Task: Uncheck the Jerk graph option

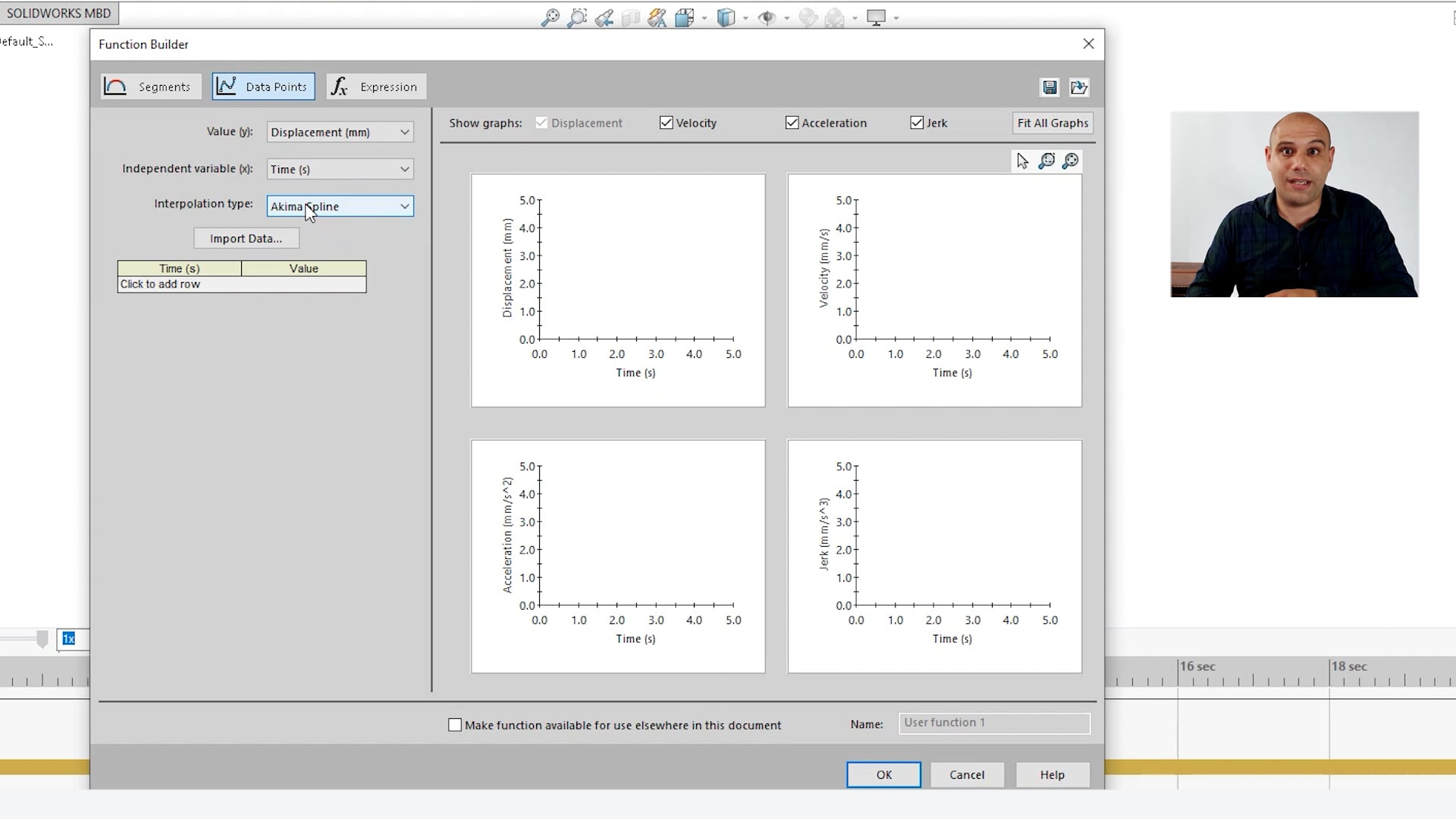Action: (x=917, y=122)
